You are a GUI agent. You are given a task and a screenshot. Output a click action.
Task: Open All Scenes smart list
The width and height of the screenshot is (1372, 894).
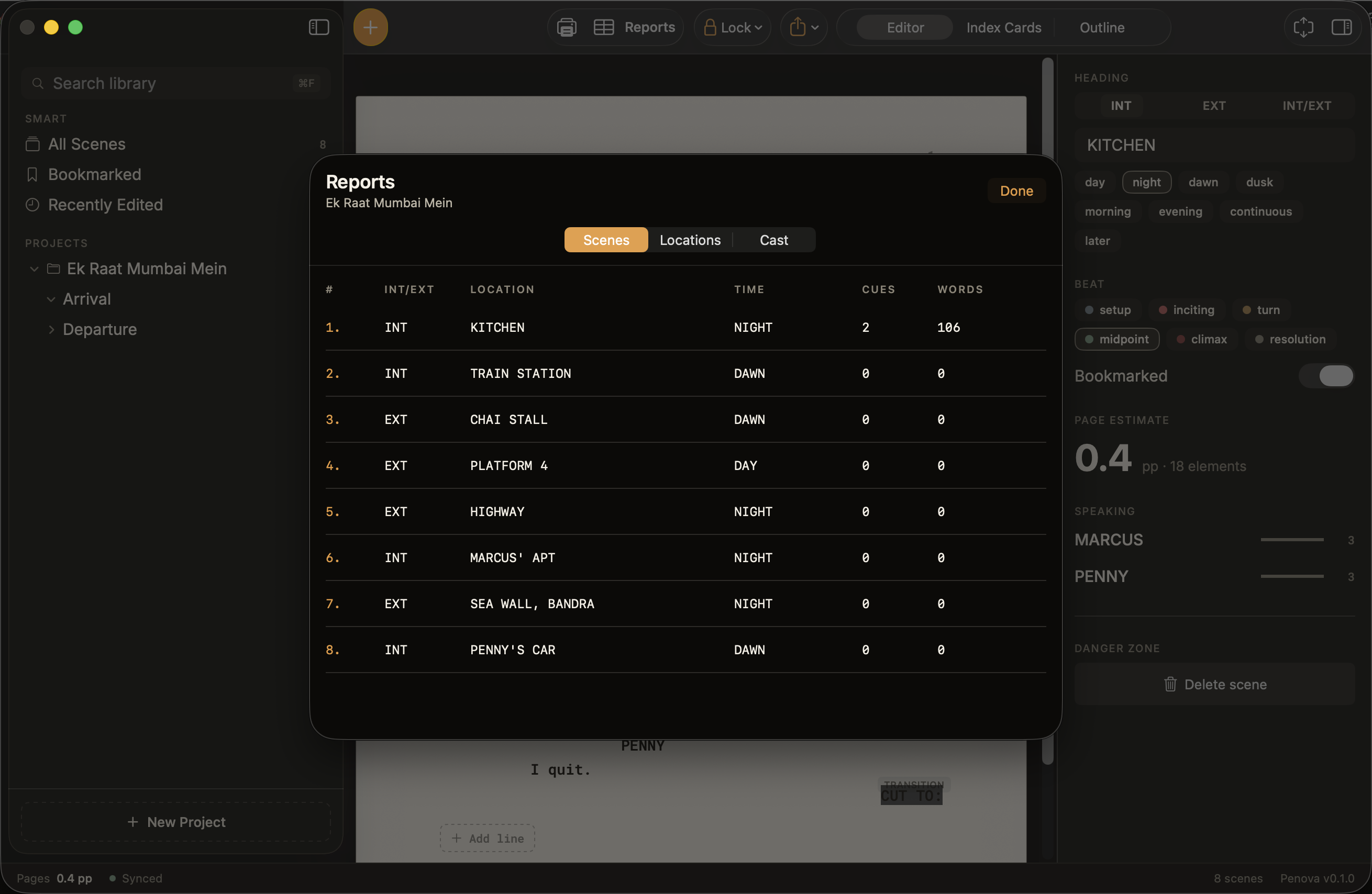coord(175,144)
